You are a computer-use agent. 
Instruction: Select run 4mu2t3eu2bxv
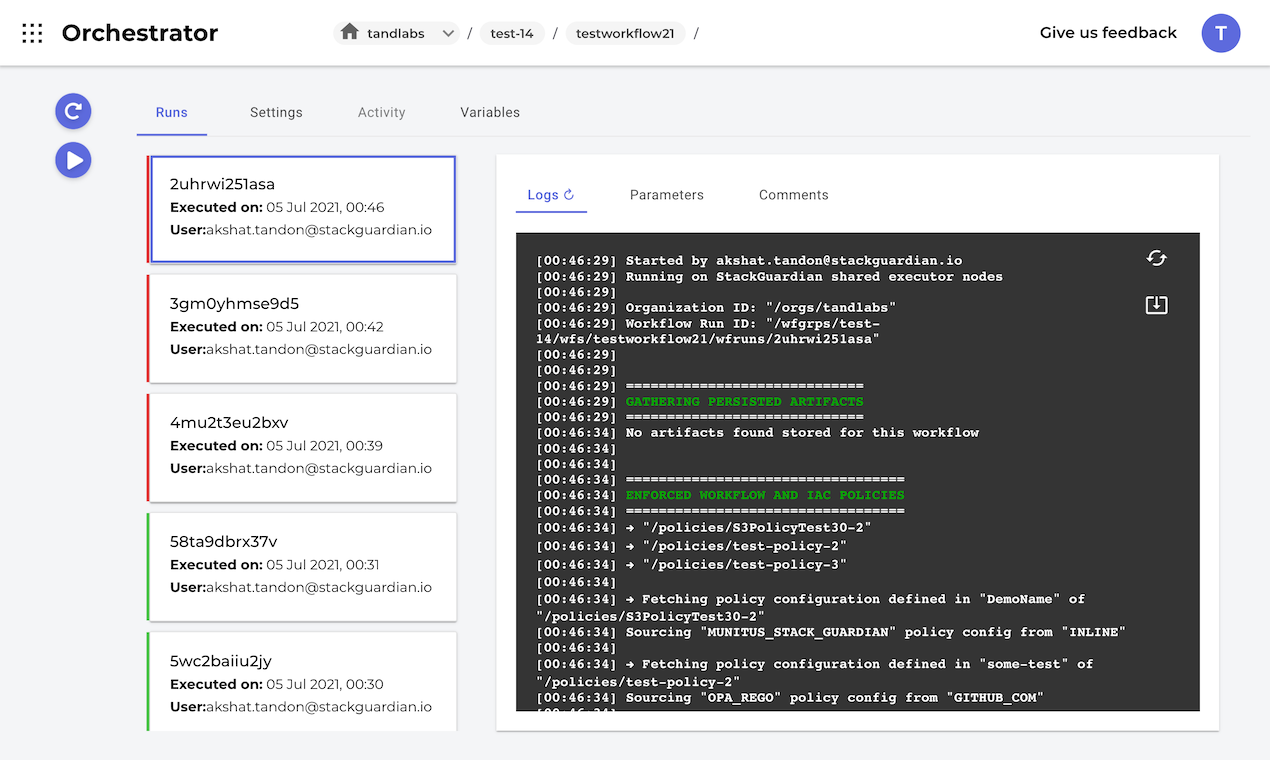[x=302, y=447]
